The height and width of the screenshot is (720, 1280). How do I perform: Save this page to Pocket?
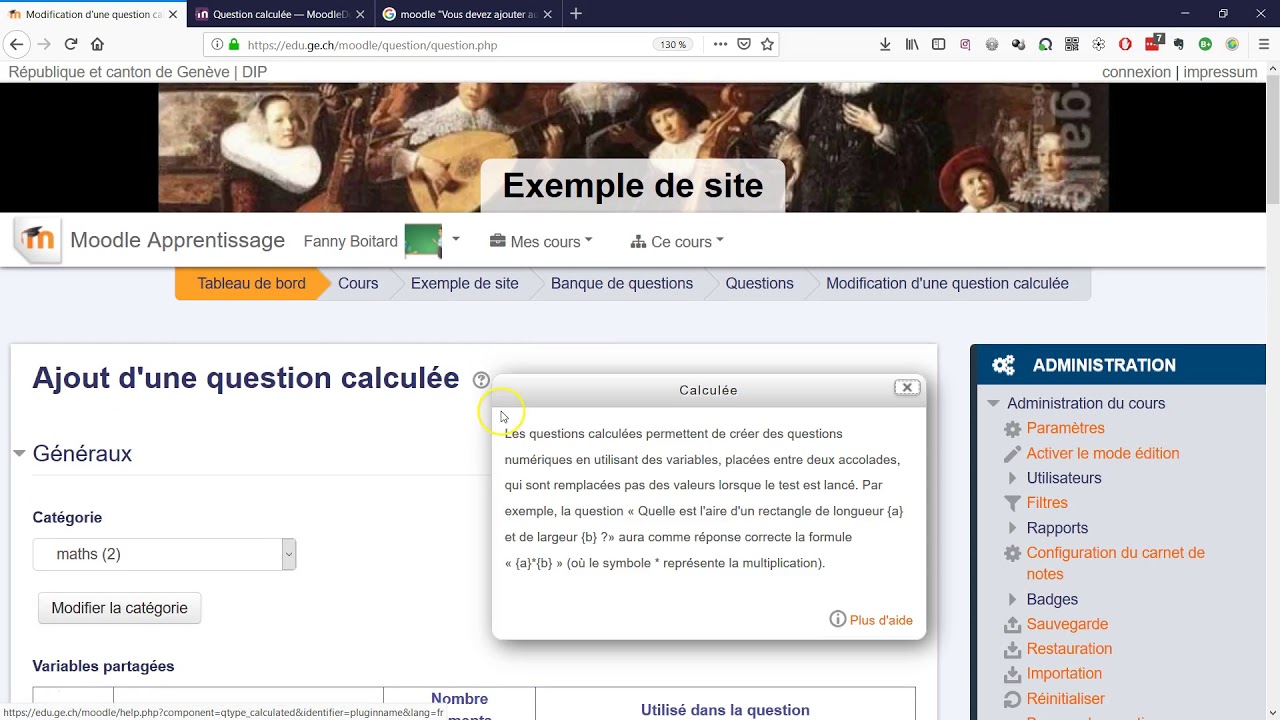(x=744, y=44)
